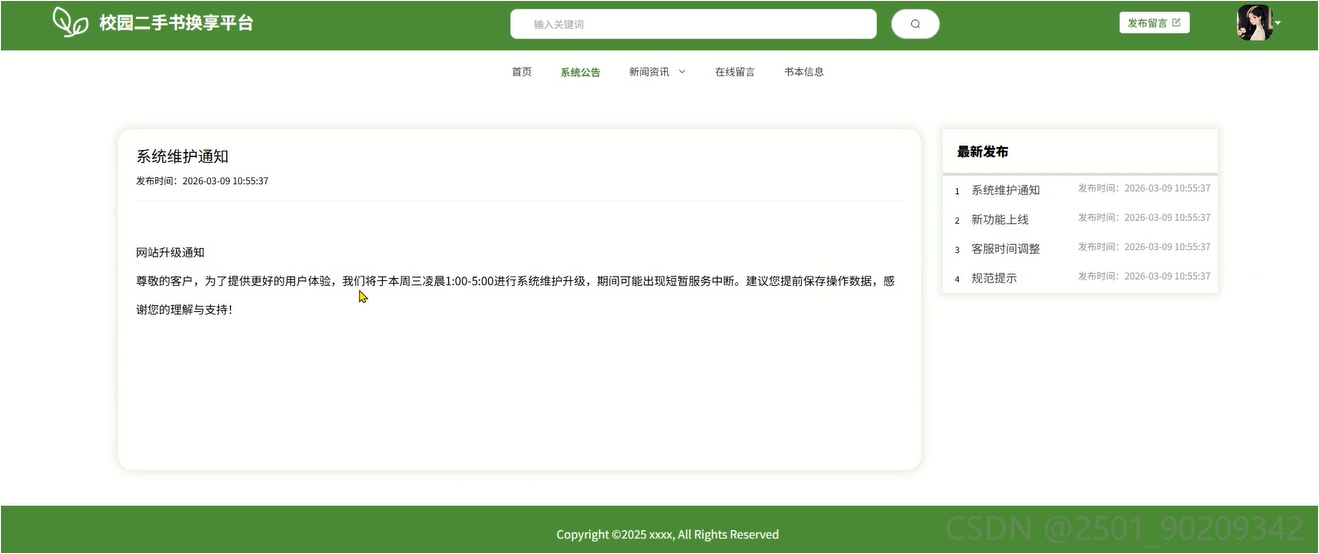Screen dimensions: 1319x554
Task: Go to 首页 navigation tab
Action: coord(522,72)
